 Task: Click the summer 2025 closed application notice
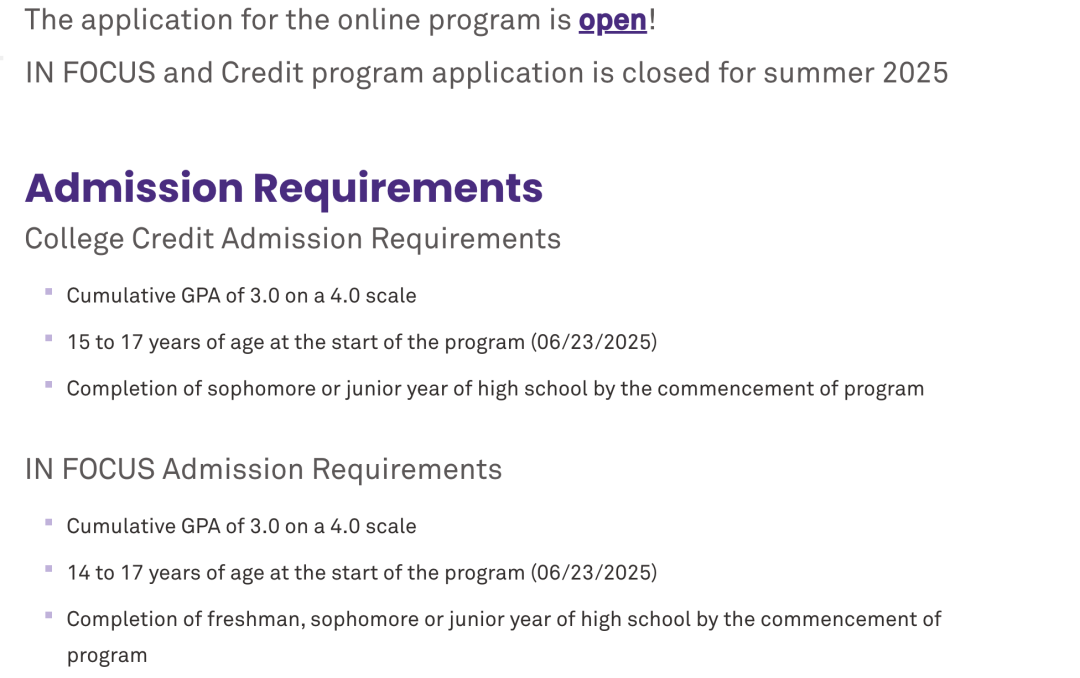tap(486, 73)
